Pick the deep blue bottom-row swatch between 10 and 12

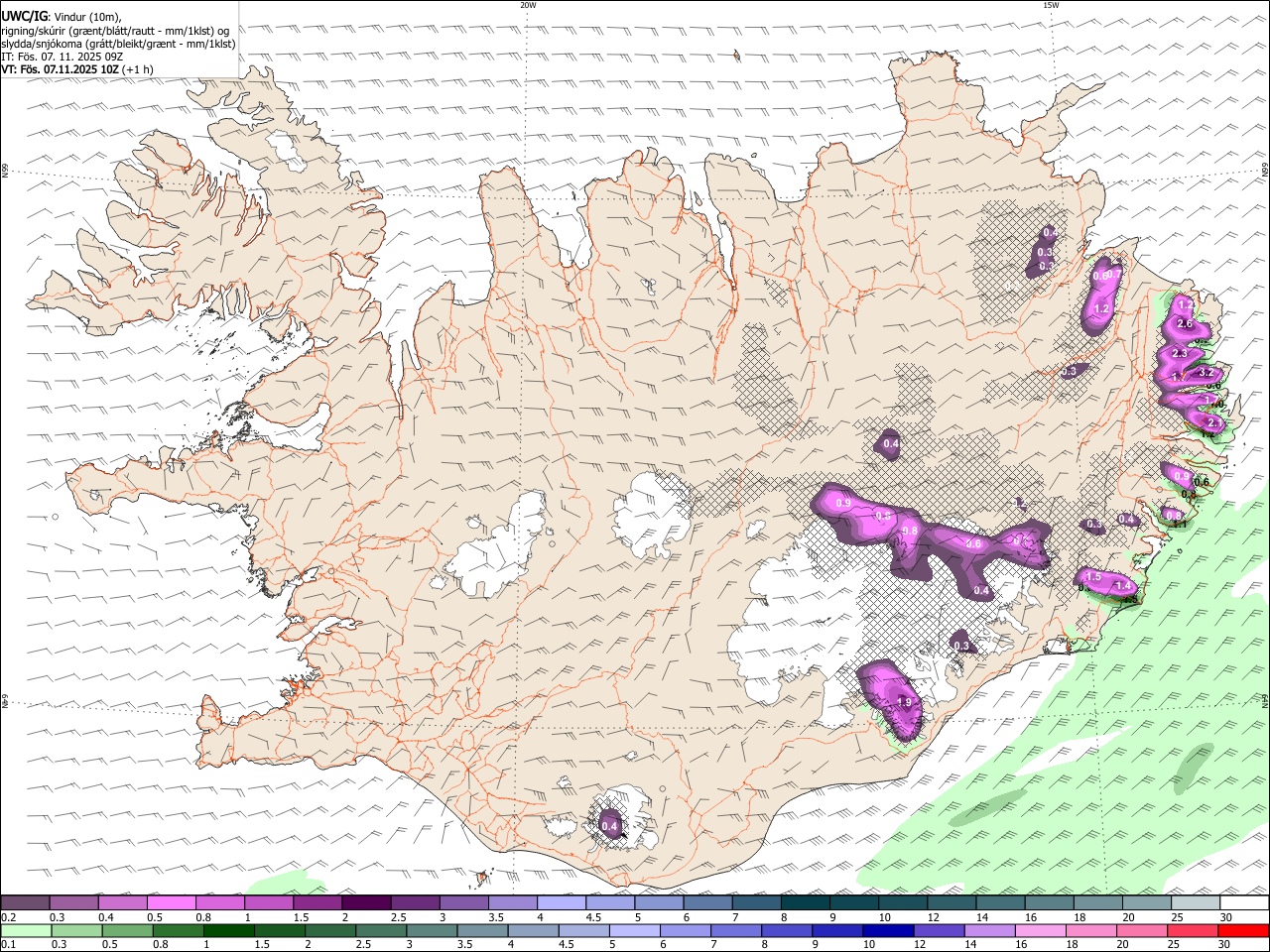(886, 931)
